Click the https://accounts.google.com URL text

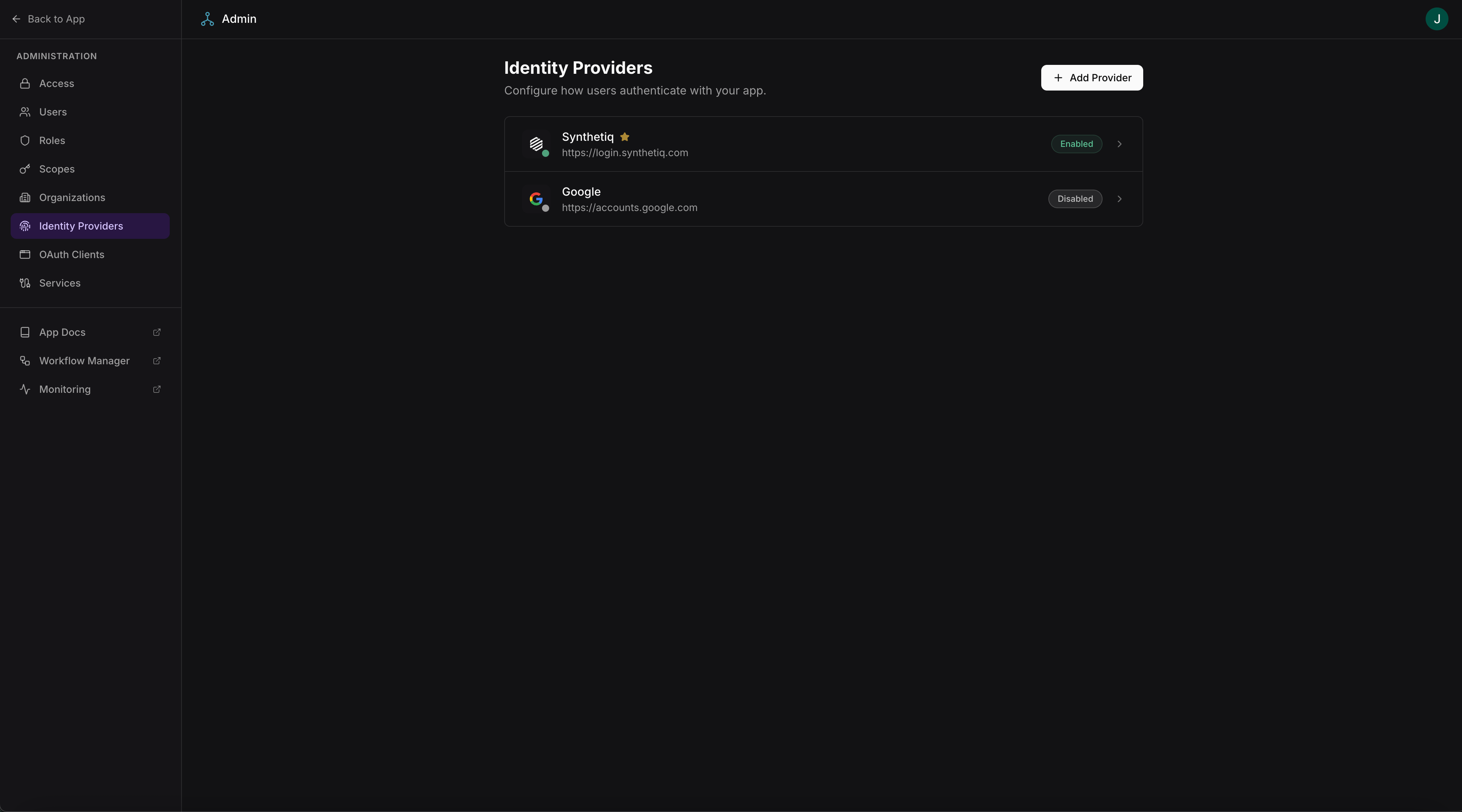pos(629,208)
